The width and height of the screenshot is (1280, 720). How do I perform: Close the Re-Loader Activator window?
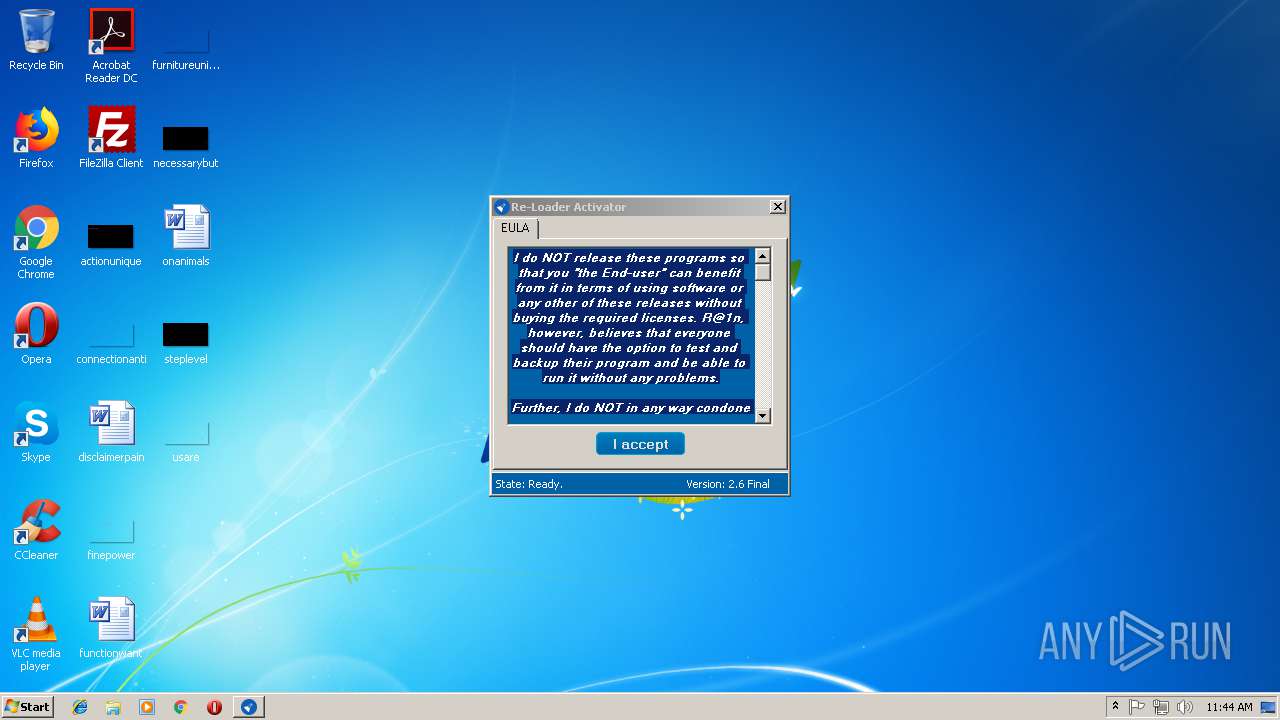click(x=777, y=207)
